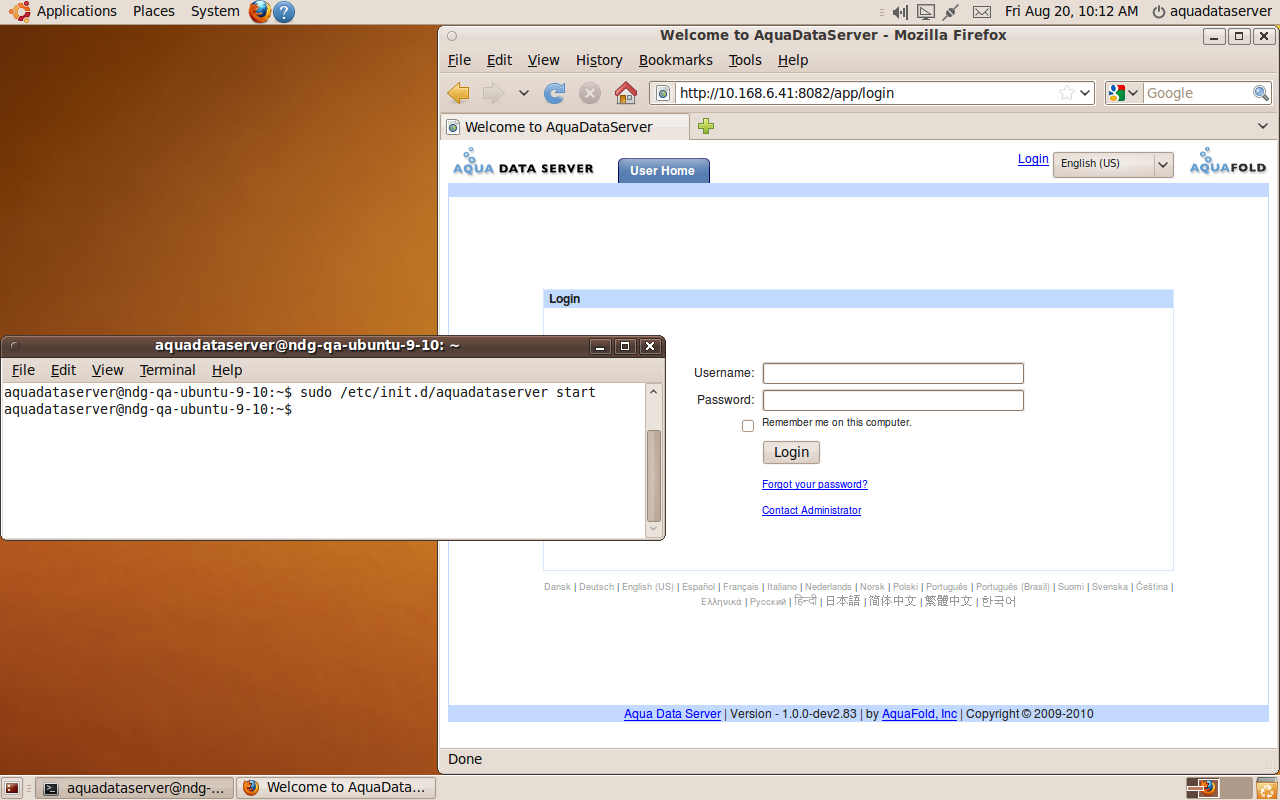The width and height of the screenshot is (1280, 800).
Task: Click the AquaFold logo on the page
Action: click(1227, 162)
